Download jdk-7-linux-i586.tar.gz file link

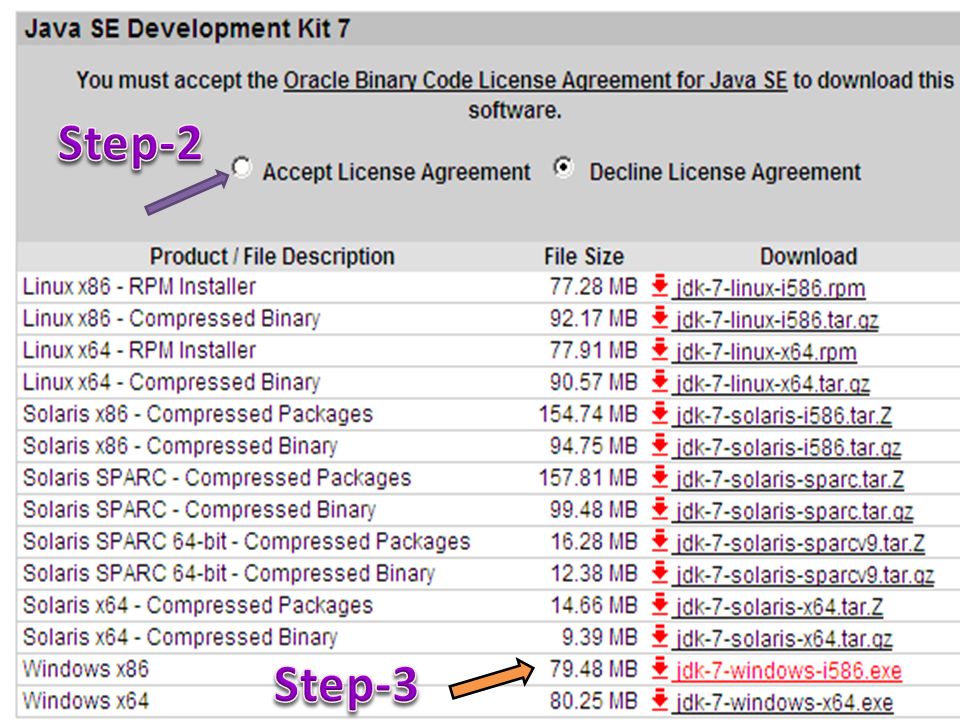(776, 320)
